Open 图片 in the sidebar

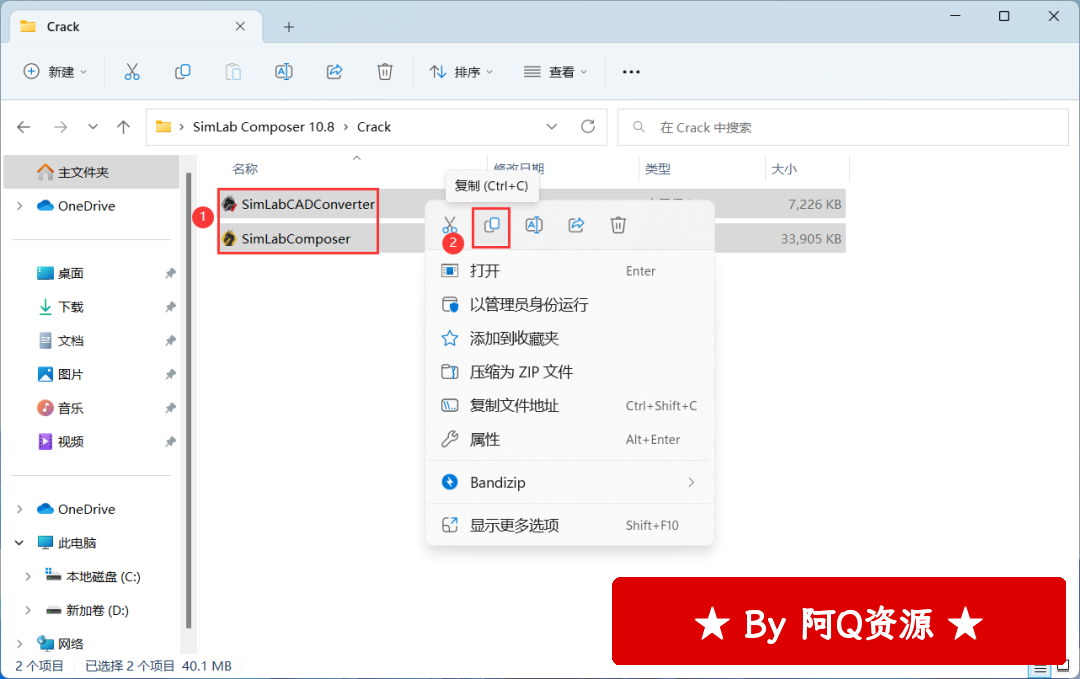70,375
